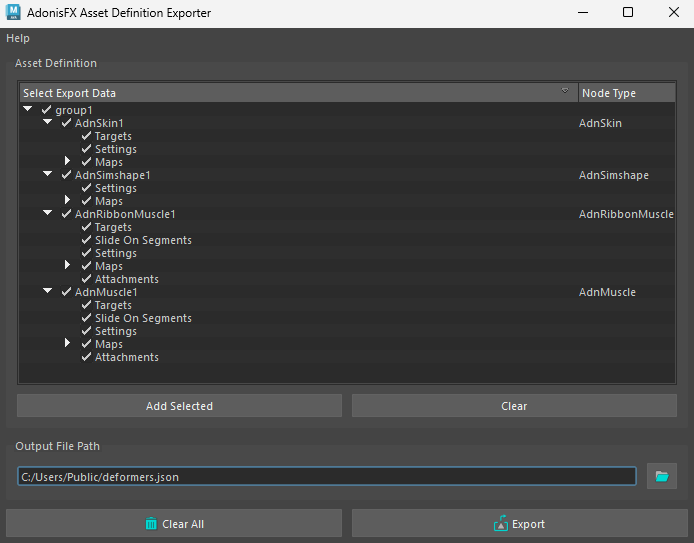Select the AdnSimshape1 row label
The image size is (694, 543).
click(x=113, y=175)
